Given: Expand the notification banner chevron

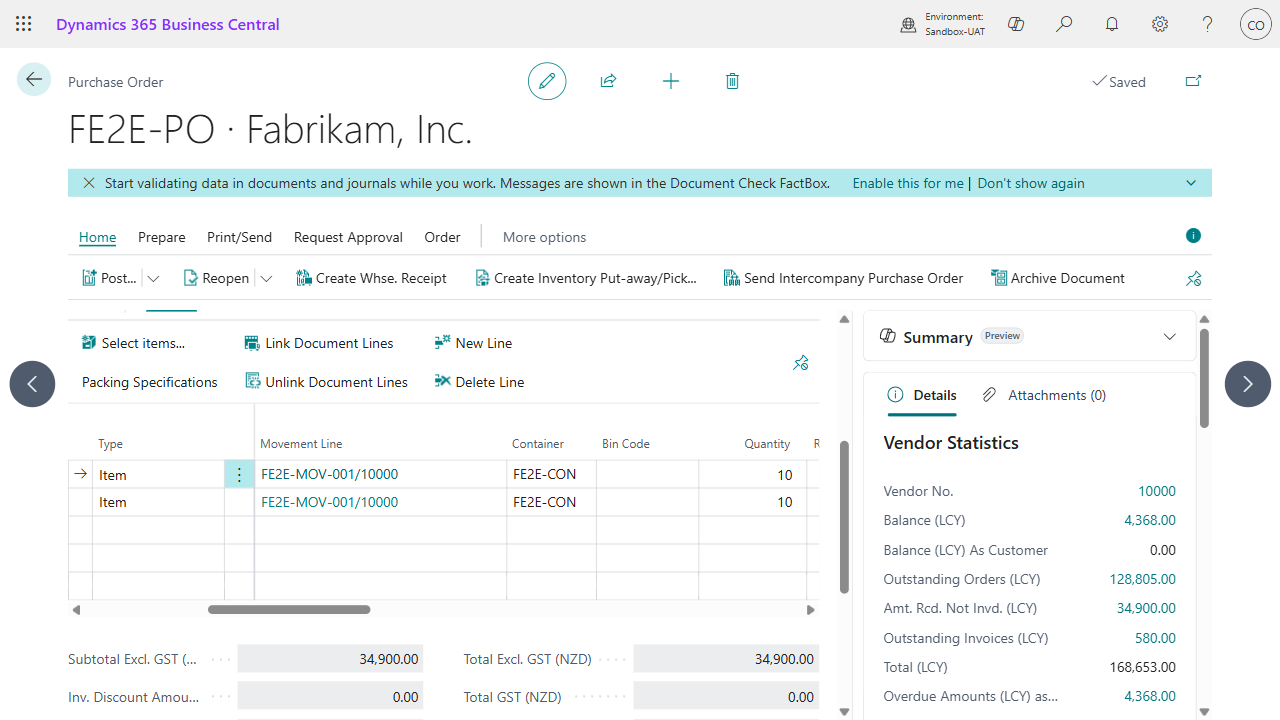Looking at the screenshot, I should [1191, 183].
